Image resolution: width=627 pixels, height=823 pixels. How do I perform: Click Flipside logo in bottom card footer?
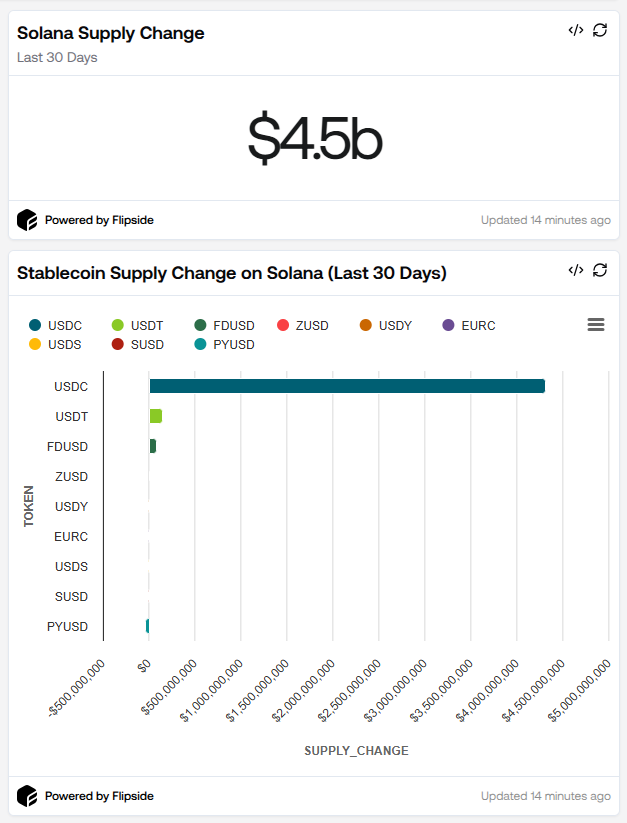pos(27,796)
